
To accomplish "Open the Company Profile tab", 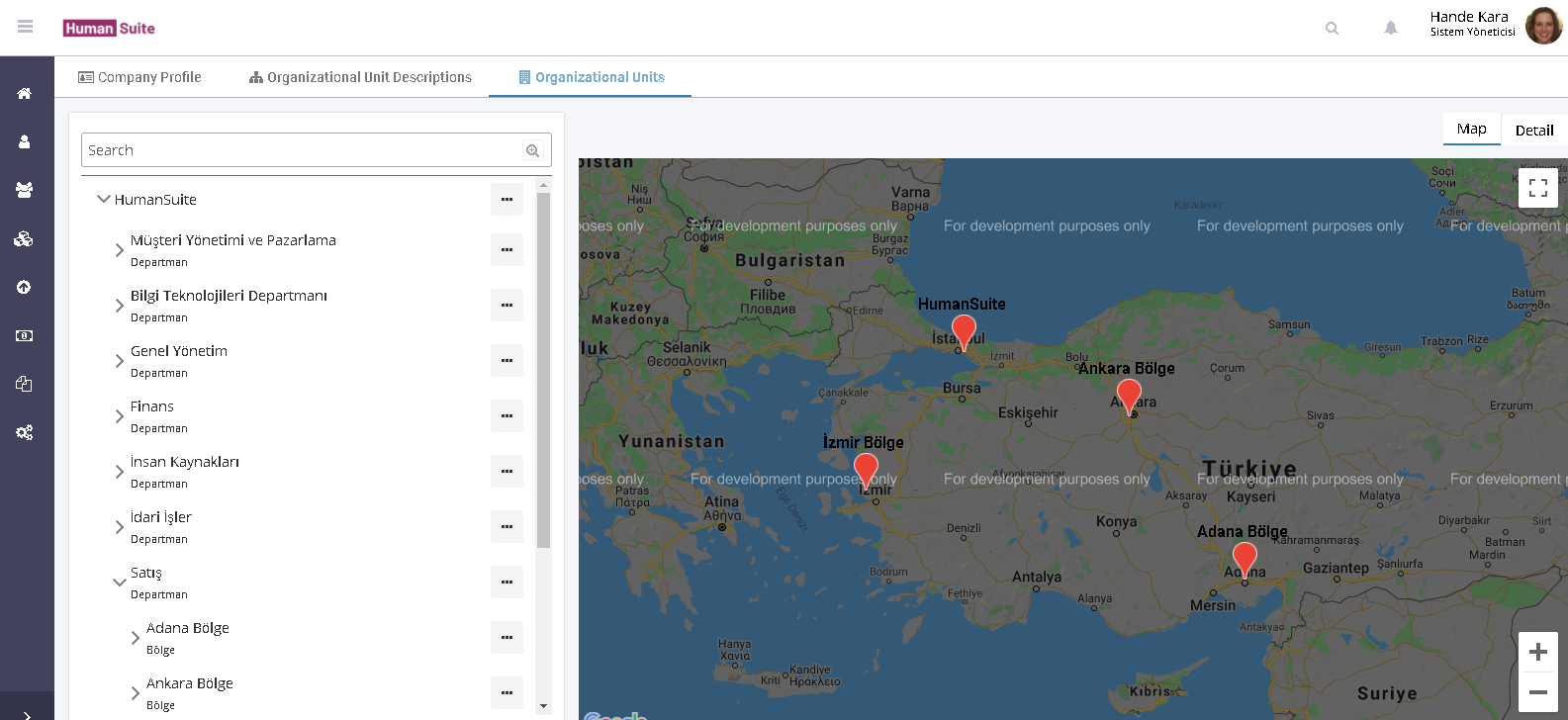I will click(x=139, y=77).
